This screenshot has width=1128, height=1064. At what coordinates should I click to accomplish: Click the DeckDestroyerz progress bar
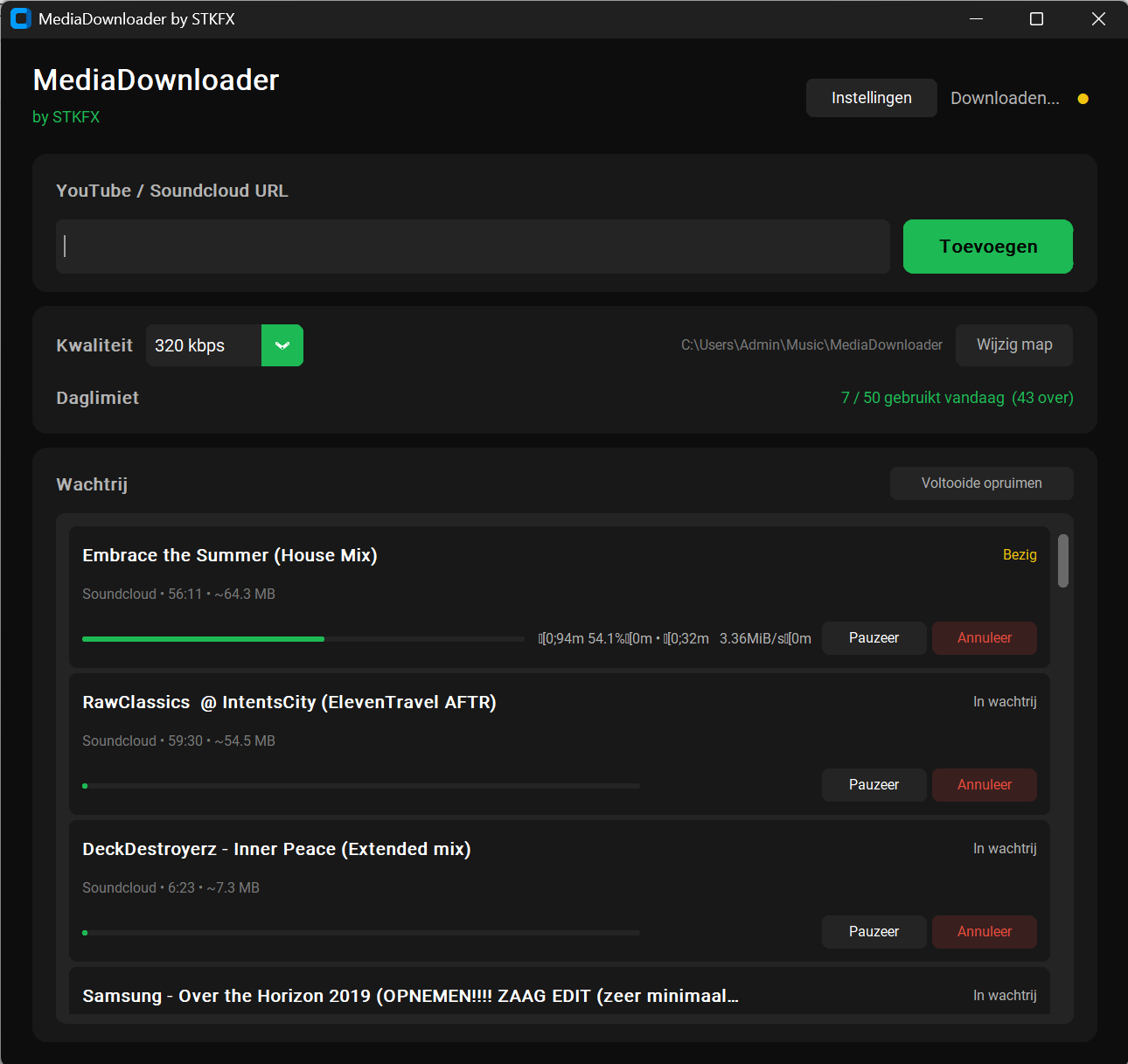pyautogui.click(x=361, y=933)
